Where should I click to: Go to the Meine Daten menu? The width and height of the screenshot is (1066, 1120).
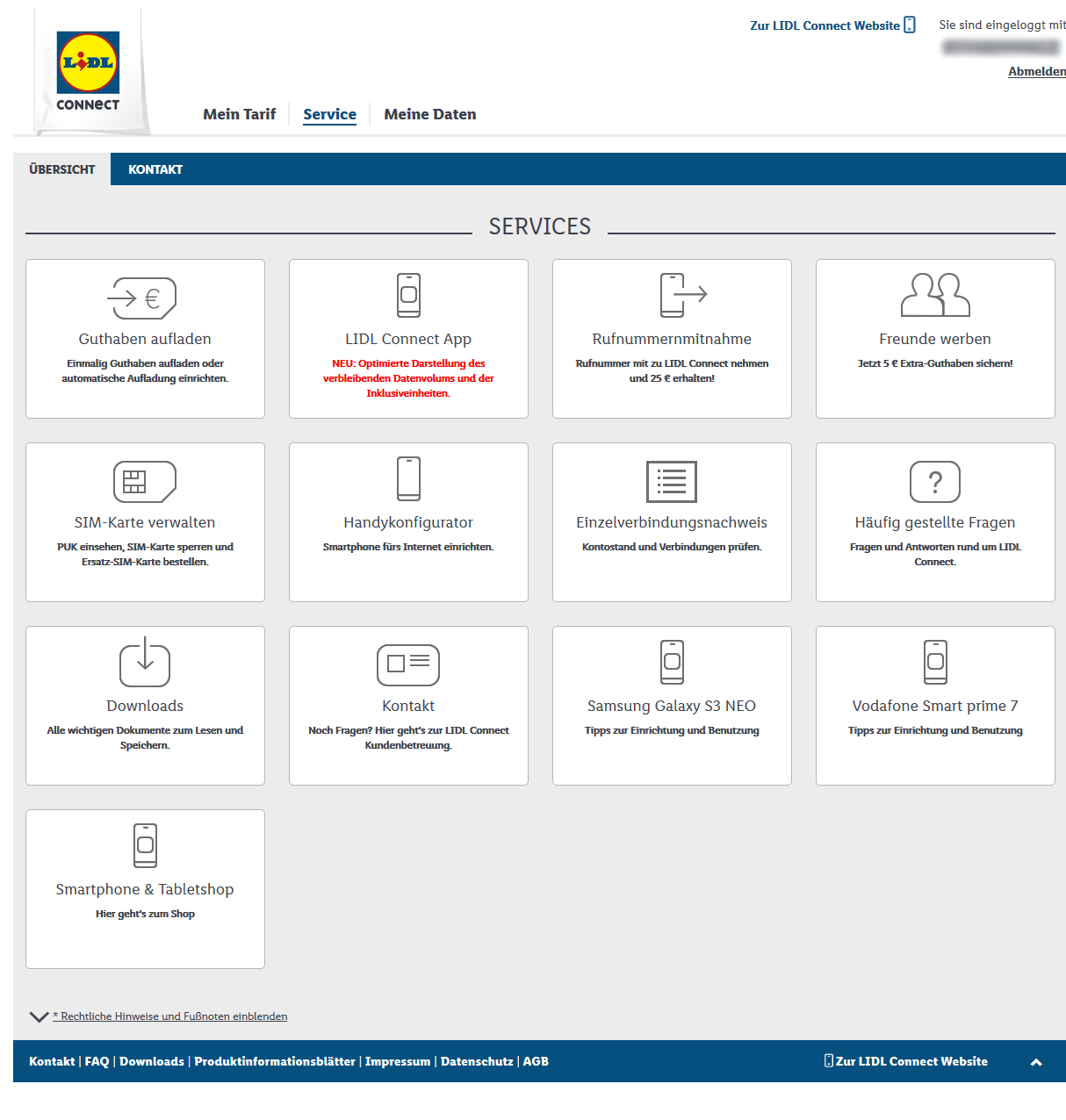coord(430,114)
